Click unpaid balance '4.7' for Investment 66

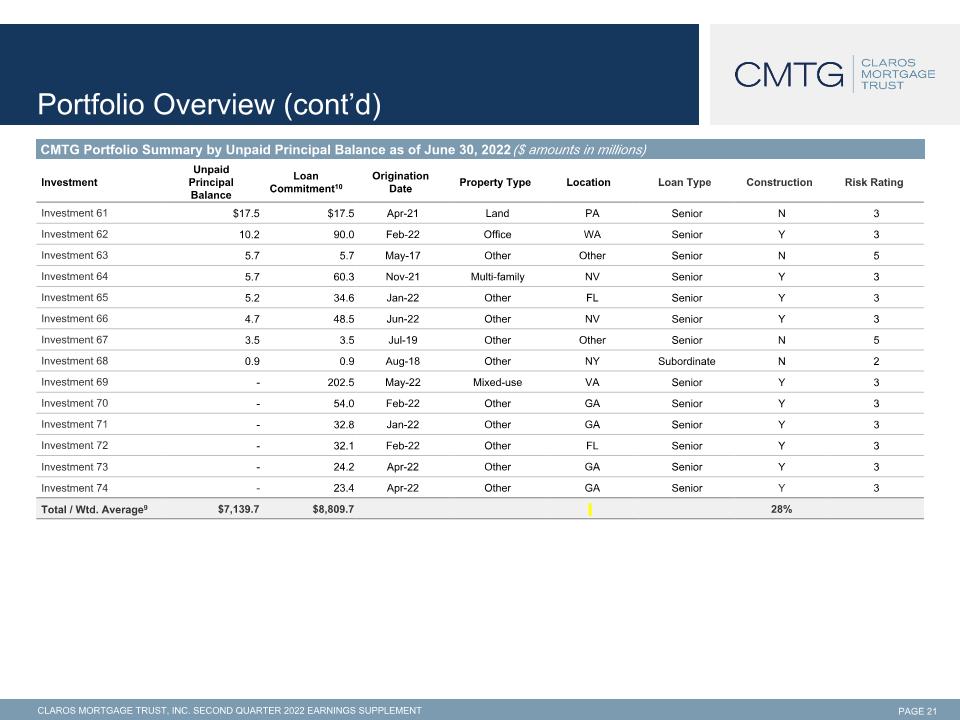[252, 319]
